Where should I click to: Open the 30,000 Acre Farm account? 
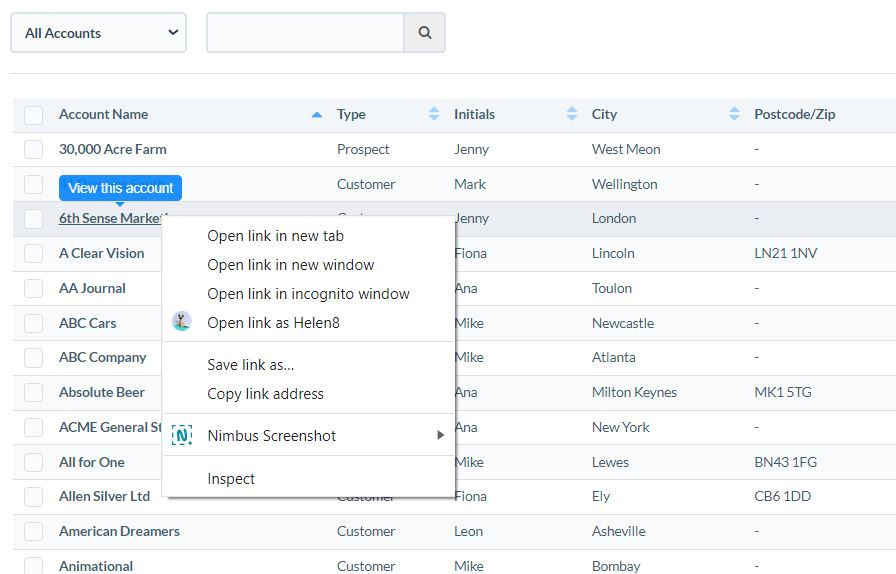[113, 149]
